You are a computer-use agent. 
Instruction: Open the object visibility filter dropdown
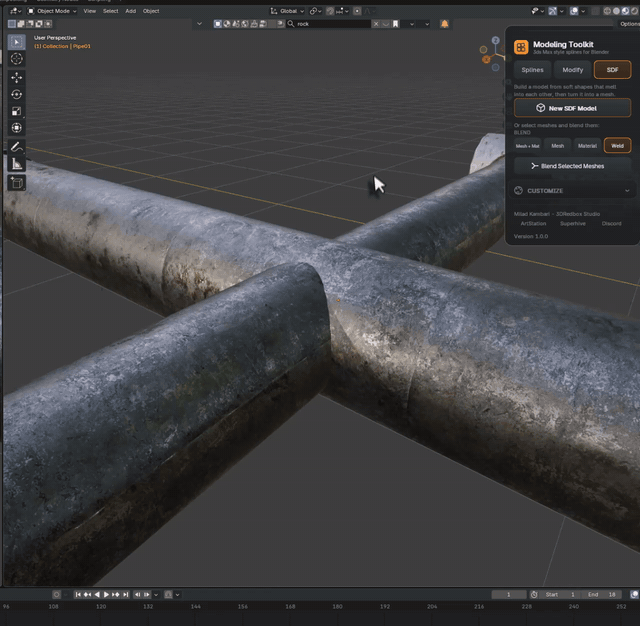click(x=537, y=11)
